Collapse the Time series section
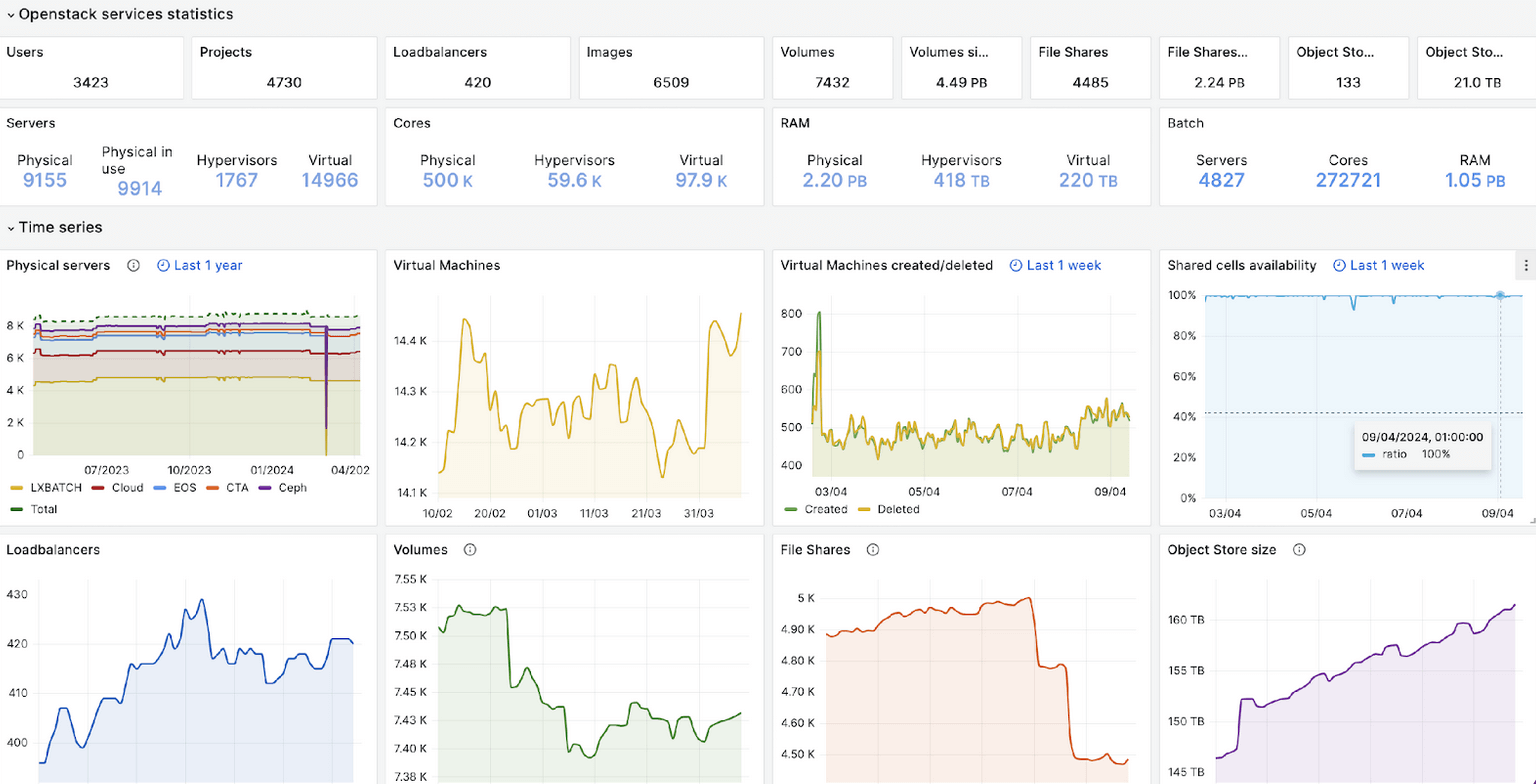Screen dimensions: 1536x784 point(11,227)
